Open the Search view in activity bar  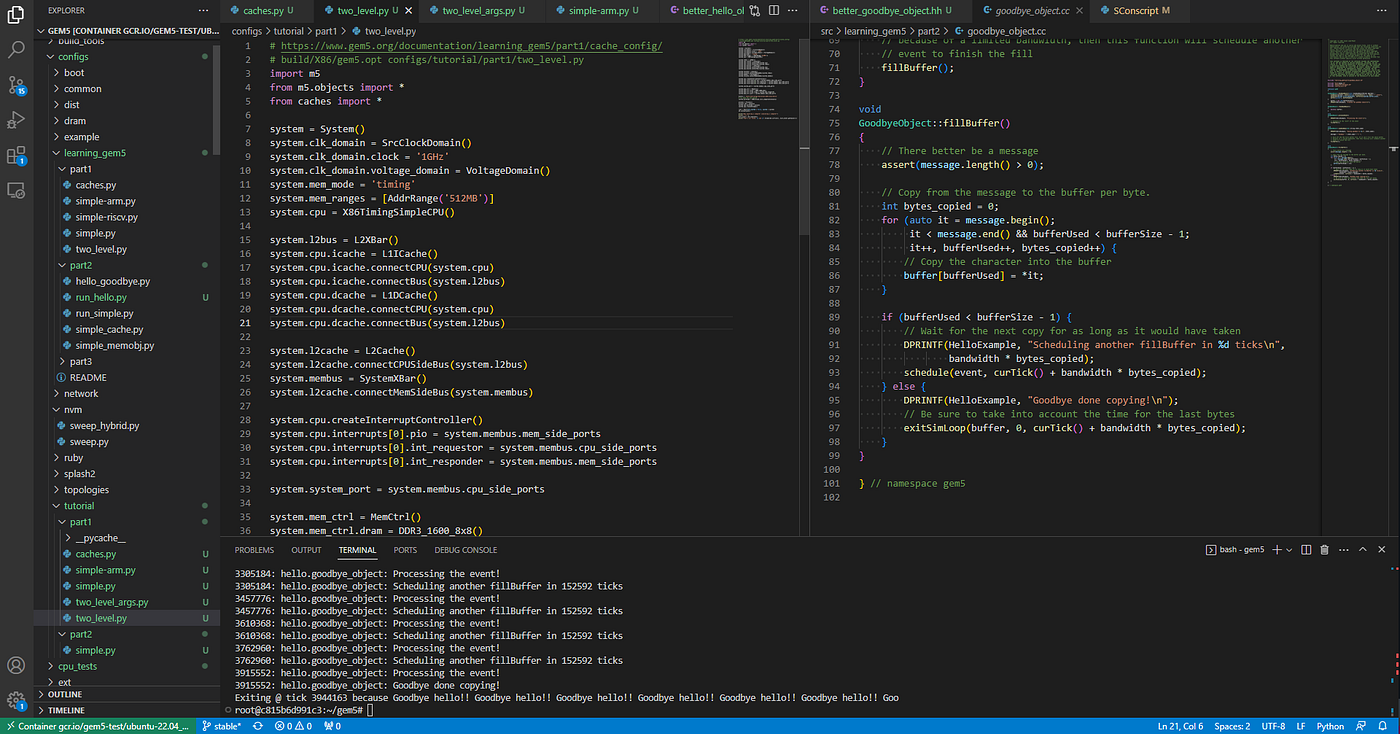[16, 48]
